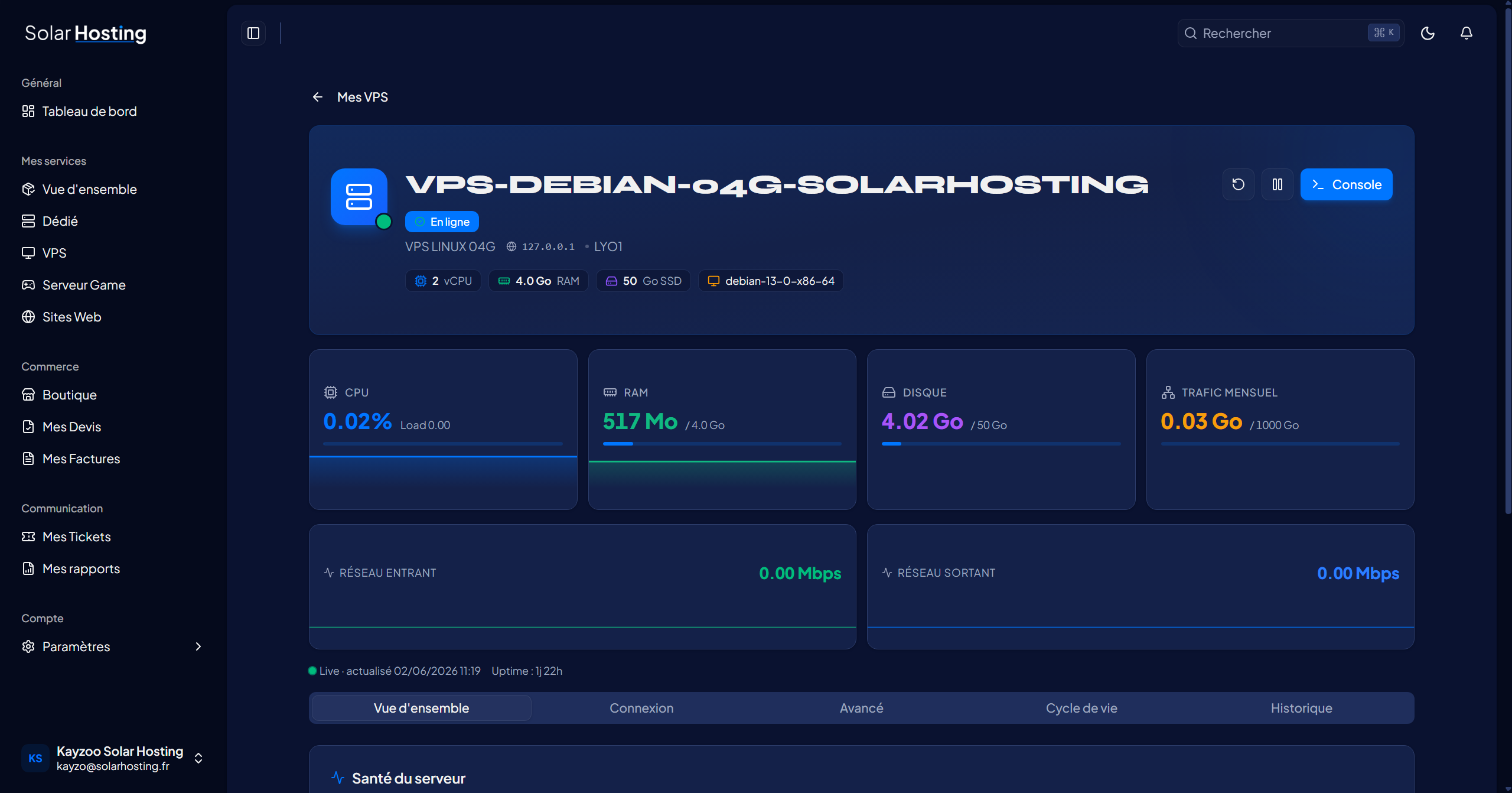Click the En ligne status badge
Screen dimensions: 1512x793
442,222
